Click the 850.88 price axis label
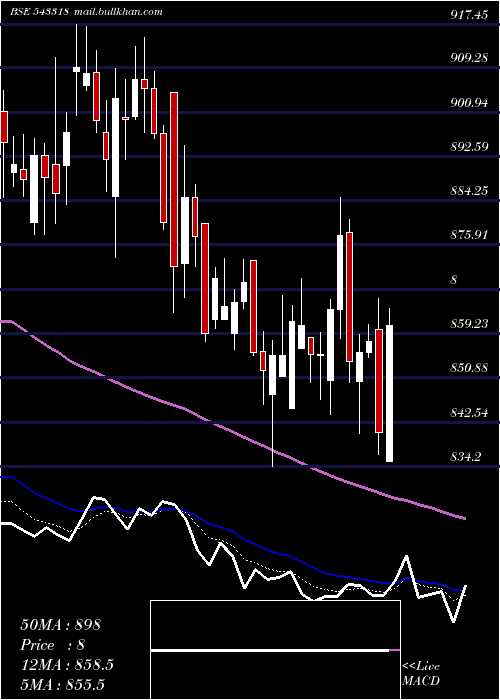The width and height of the screenshot is (500, 700). pyautogui.click(x=469, y=368)
